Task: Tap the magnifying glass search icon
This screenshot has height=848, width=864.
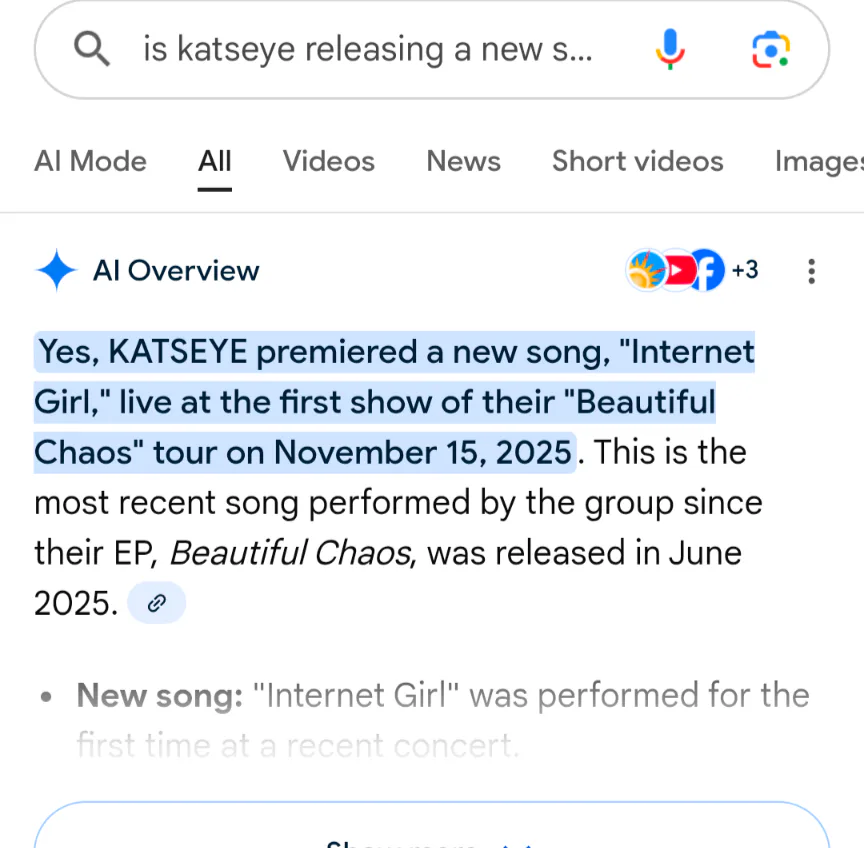Action: 93,49
